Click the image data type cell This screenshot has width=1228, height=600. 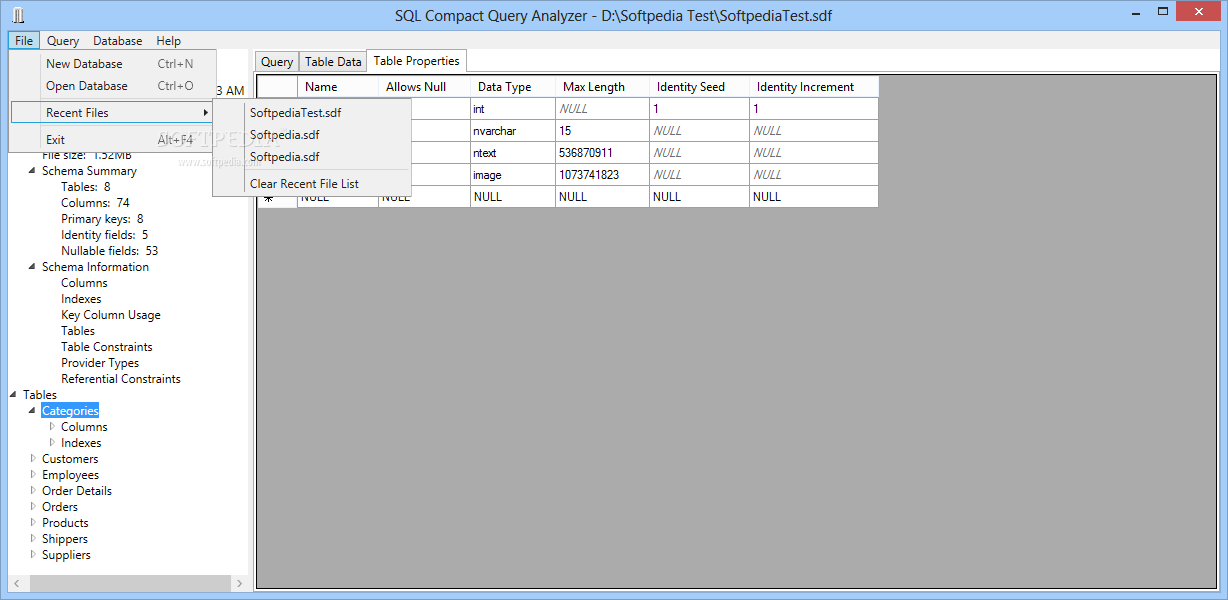(512, 175)
